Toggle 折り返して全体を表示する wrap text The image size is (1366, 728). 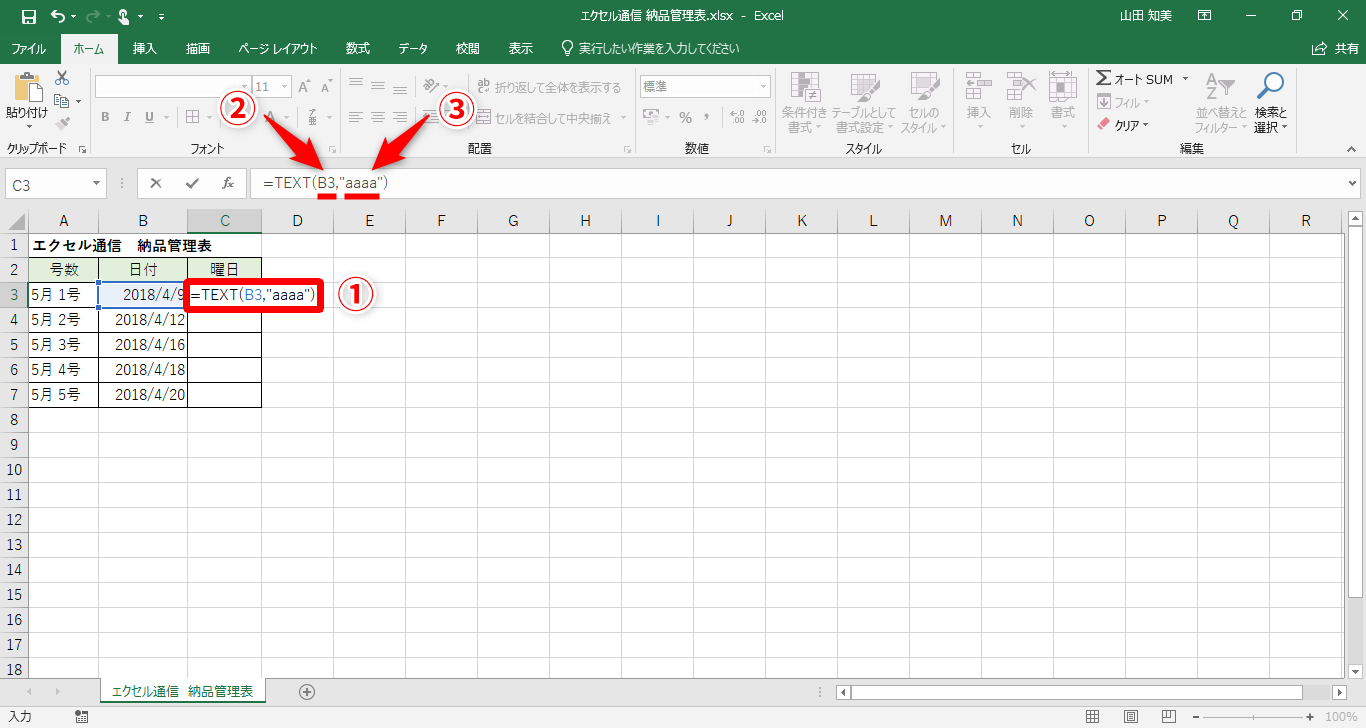549,87
